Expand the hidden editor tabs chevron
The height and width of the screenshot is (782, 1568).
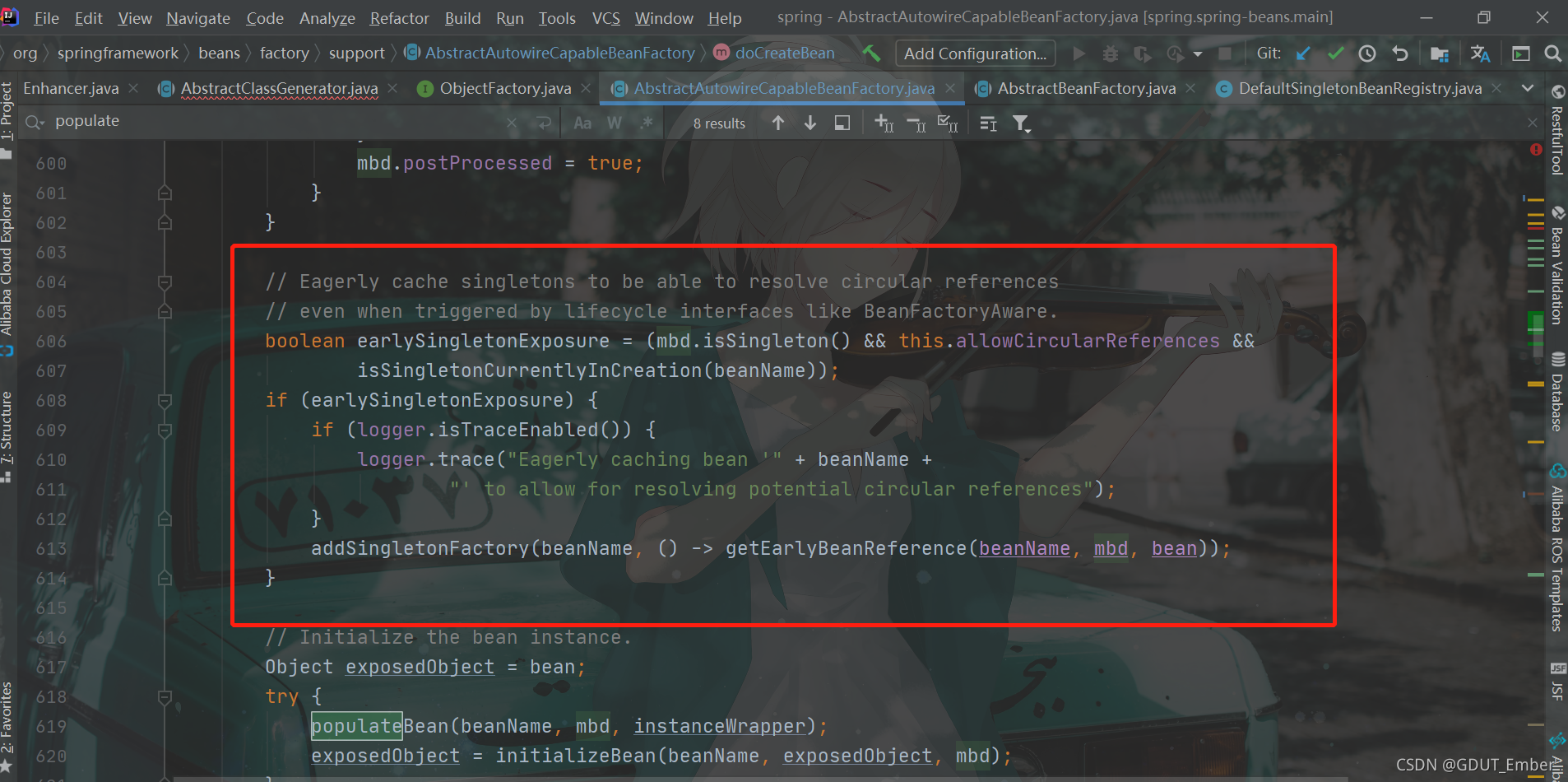[x=1528, y=88]
